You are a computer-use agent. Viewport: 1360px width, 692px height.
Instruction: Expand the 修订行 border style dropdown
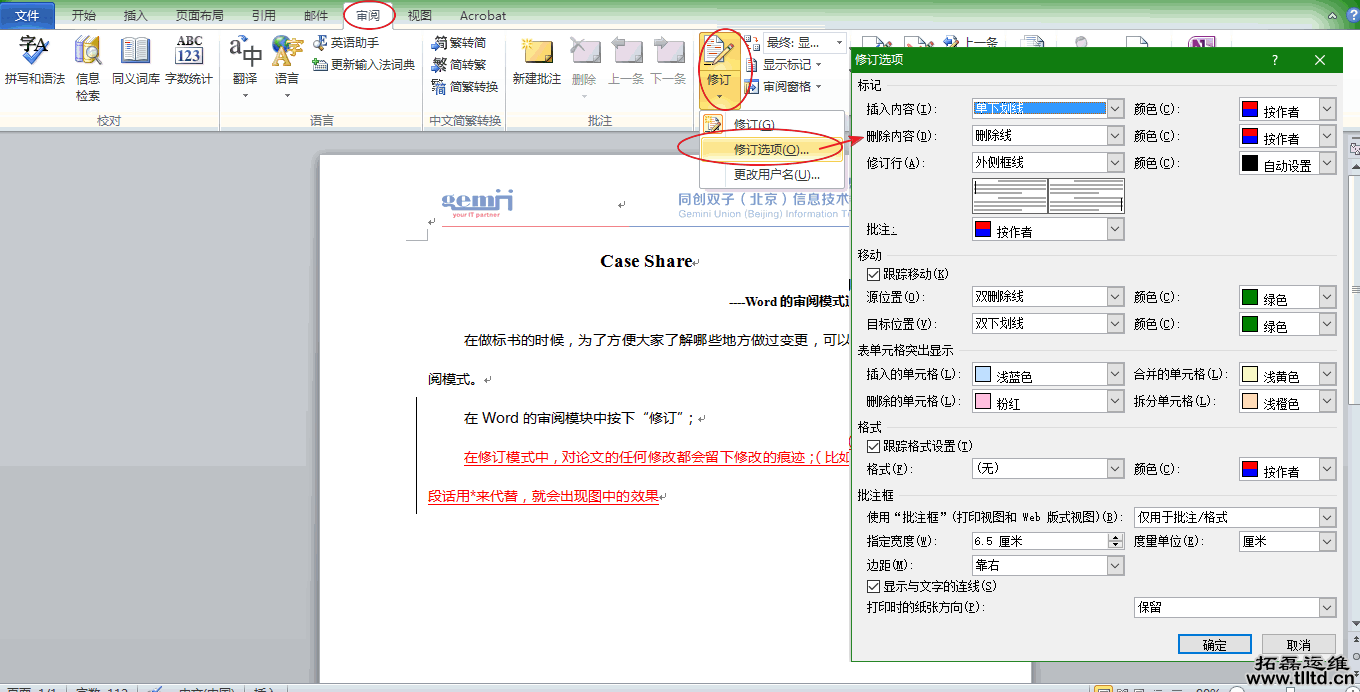tap(1115, 162)
